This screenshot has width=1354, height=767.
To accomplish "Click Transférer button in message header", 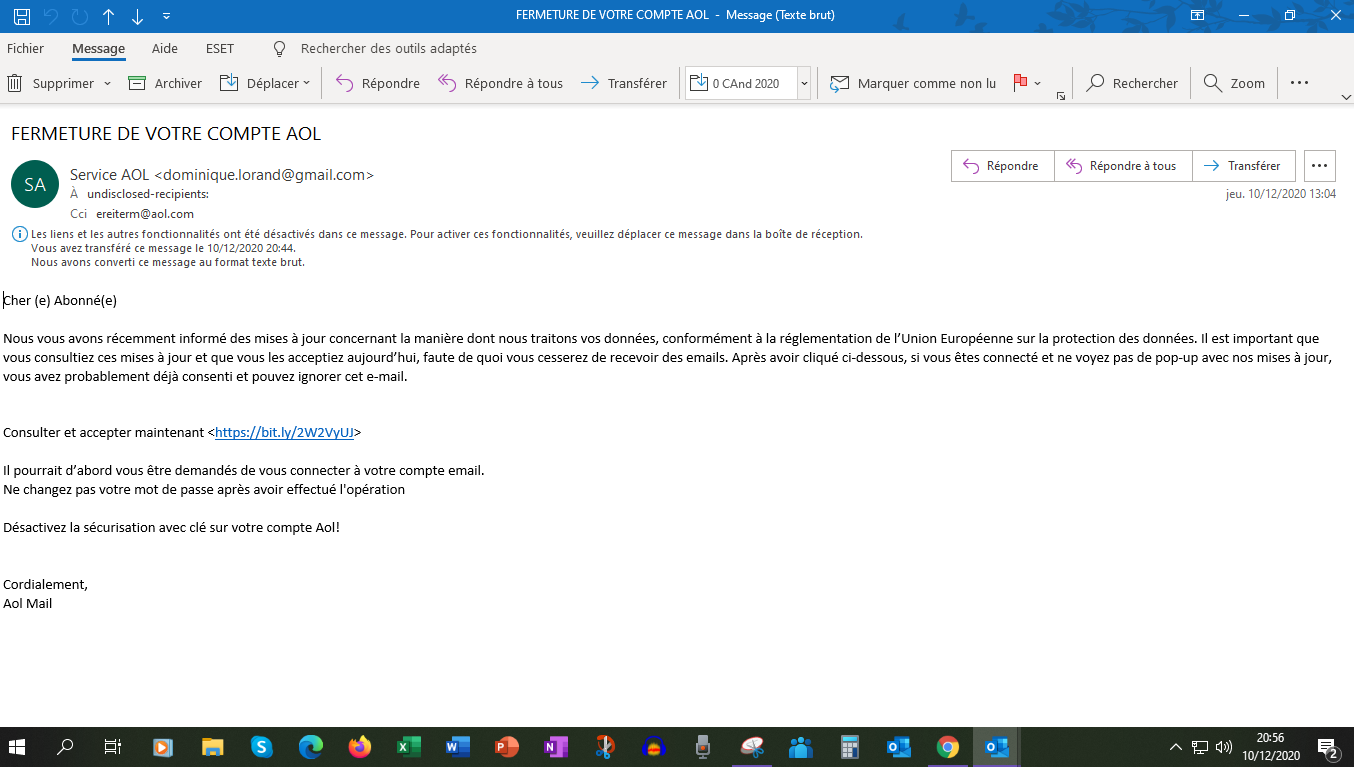I will (1244, 166).
